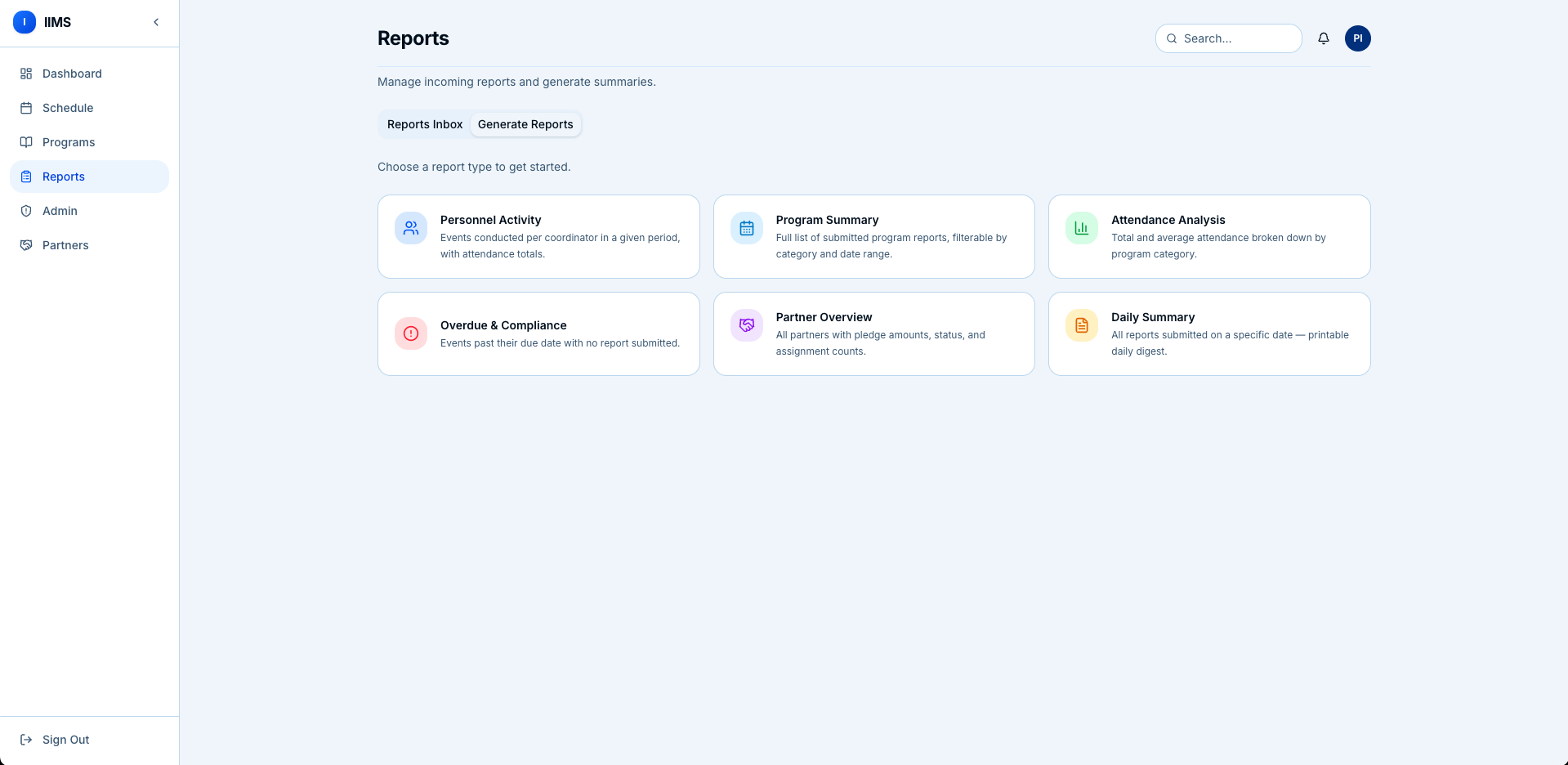
Task: Select the Generate Reports tab
Action: [525, 124]
